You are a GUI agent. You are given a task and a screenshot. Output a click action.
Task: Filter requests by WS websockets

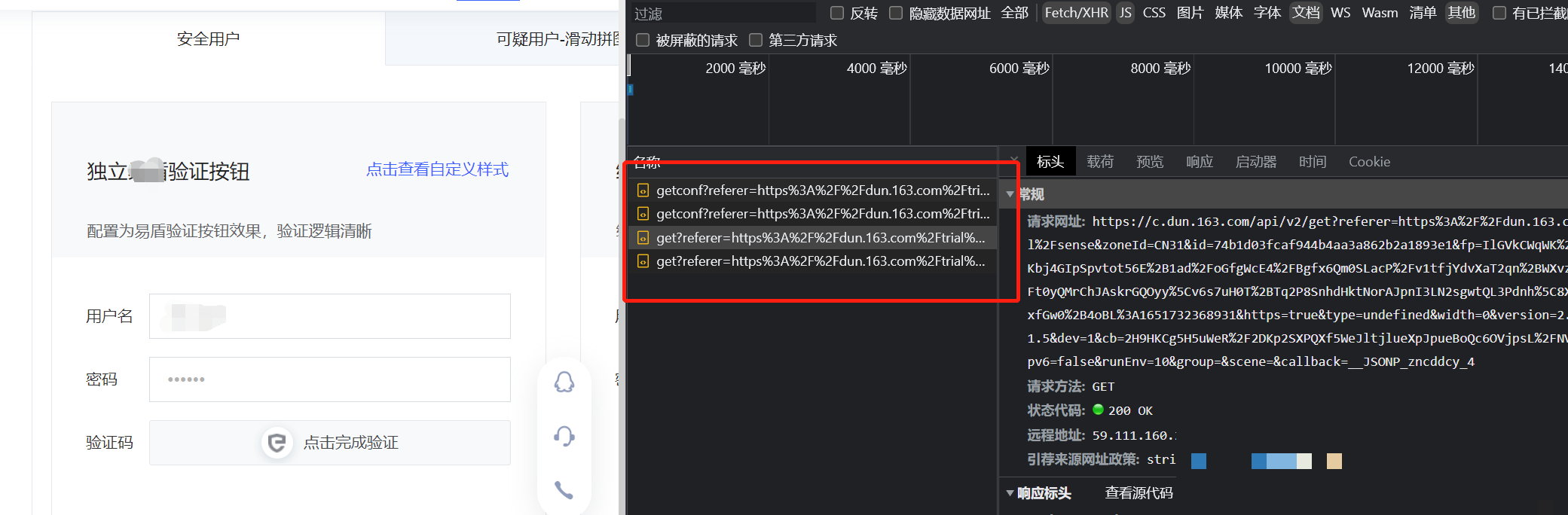[1340, 13]
